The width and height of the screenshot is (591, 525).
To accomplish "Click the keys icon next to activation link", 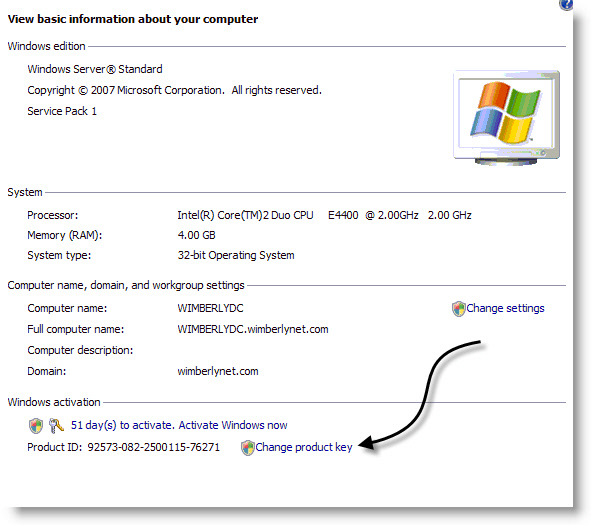I will click(x=56, y=426).
